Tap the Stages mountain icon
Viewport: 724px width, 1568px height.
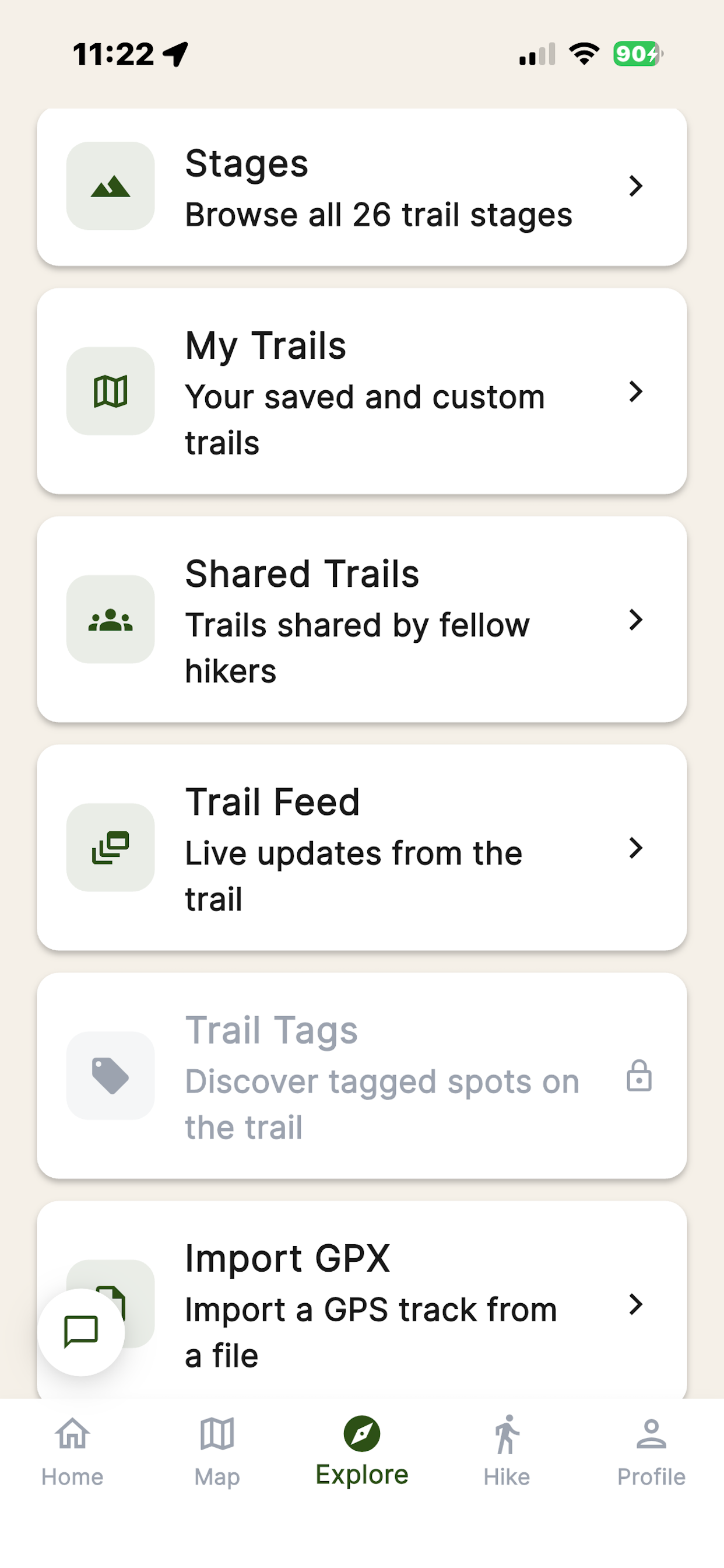point(110,186)
